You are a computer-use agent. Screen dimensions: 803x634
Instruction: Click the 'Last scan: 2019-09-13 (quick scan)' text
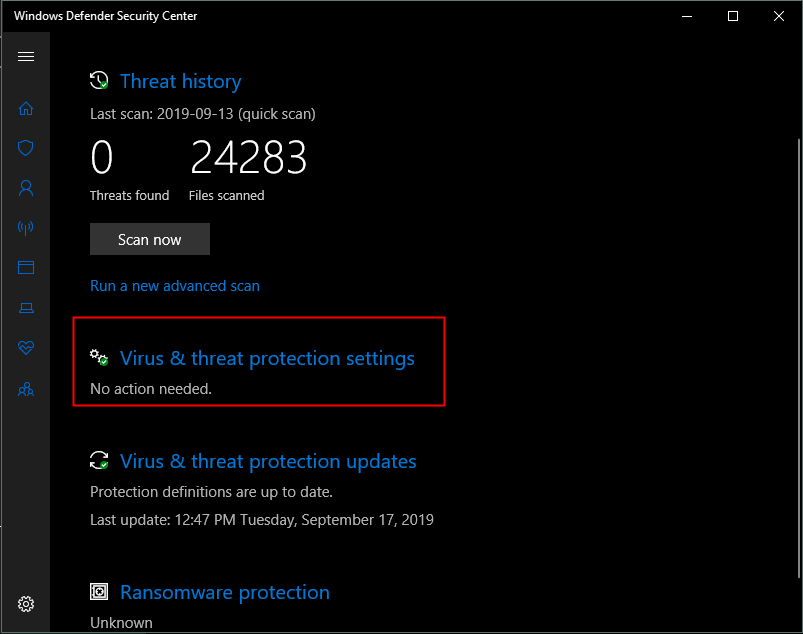pyautogui.click(x=203, y=114)
